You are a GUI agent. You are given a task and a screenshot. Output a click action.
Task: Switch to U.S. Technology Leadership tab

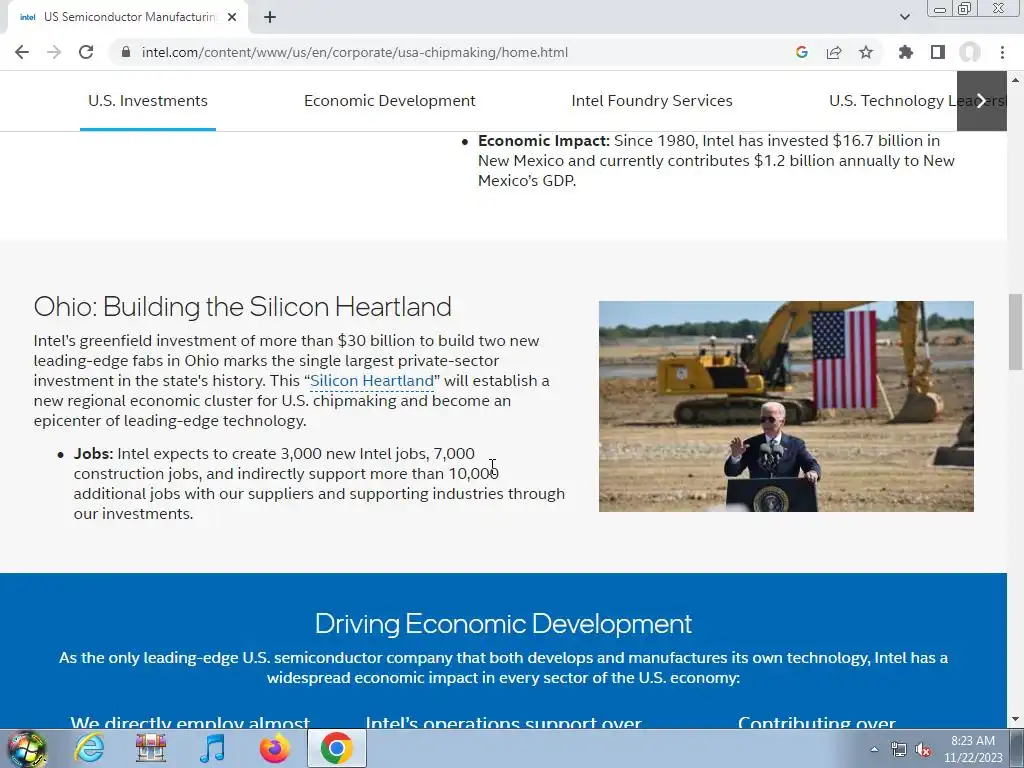(893, 101)
